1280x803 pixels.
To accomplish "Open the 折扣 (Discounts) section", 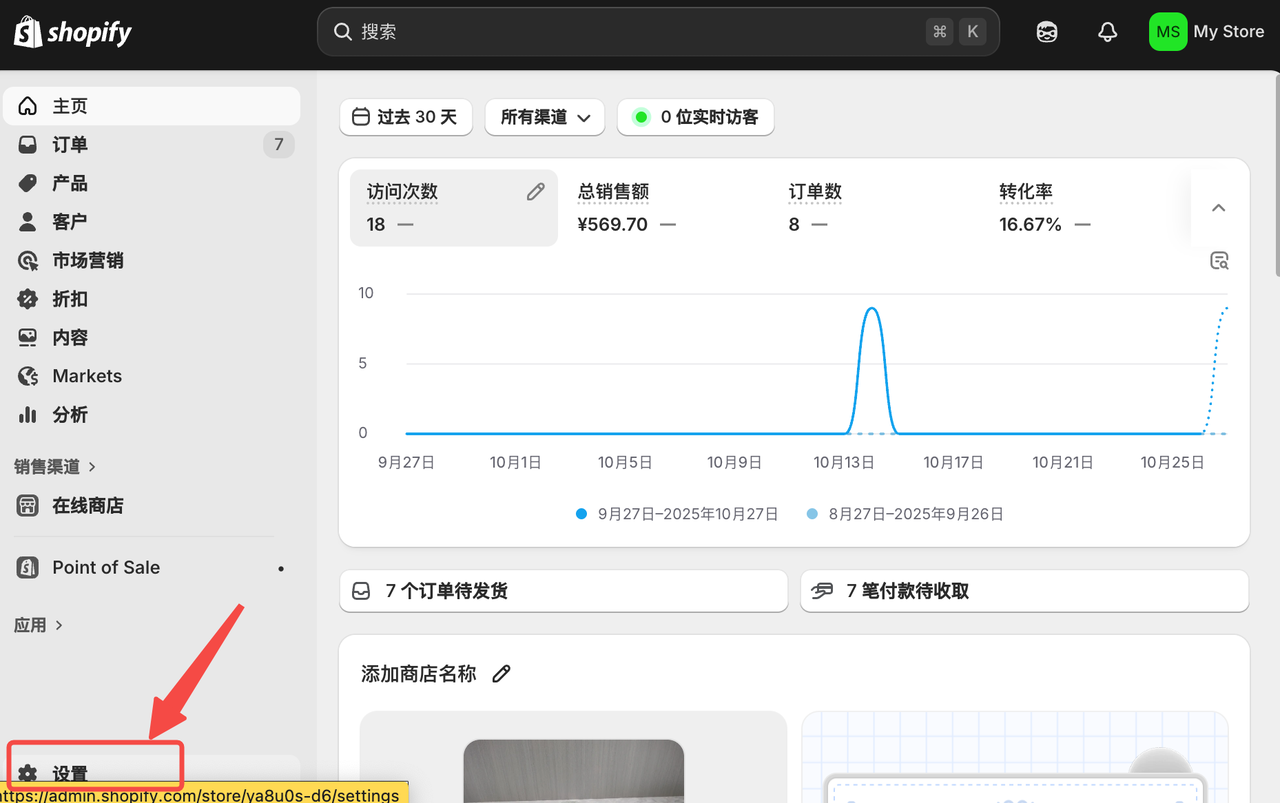I will click(x=25, y=298).
